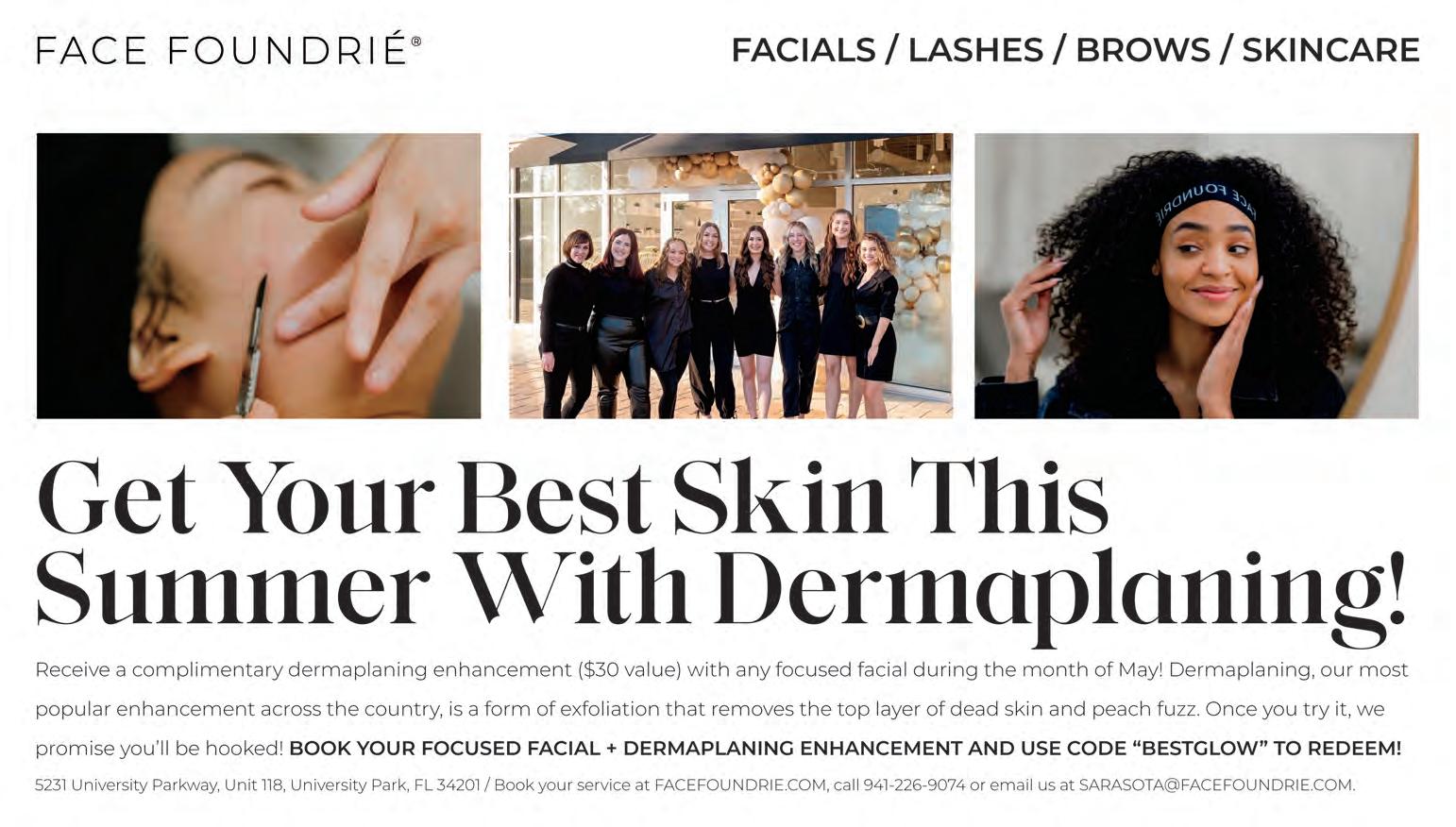Click the headline "Get Your Best Skin This"

point(572,498)
